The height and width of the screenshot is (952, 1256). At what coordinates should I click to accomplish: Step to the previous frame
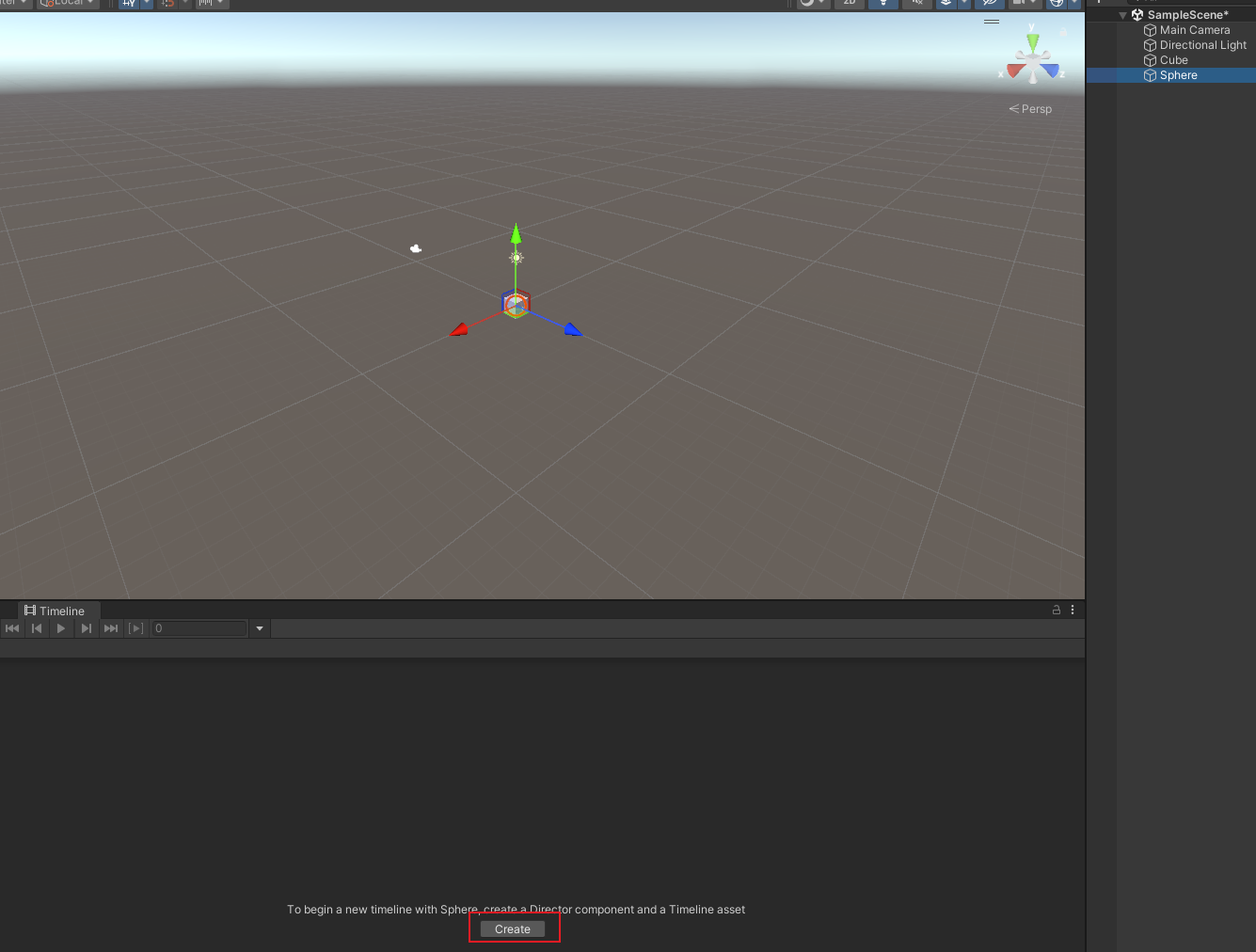(37, 628)
